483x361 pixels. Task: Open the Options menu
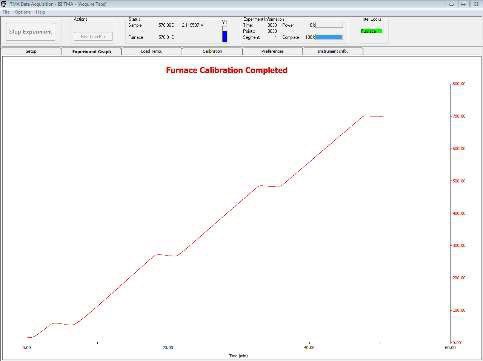pyautogui.click(x=23, y=12)
